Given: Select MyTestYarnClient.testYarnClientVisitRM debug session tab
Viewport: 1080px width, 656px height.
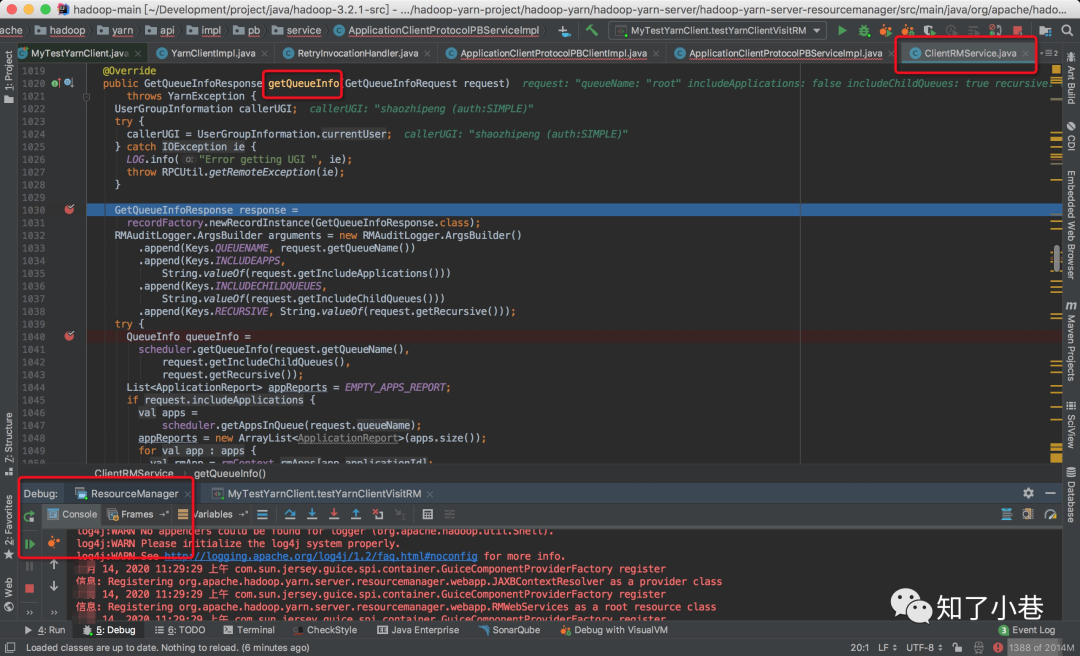Looking at the screenshot, I should (x=323, y=493).
